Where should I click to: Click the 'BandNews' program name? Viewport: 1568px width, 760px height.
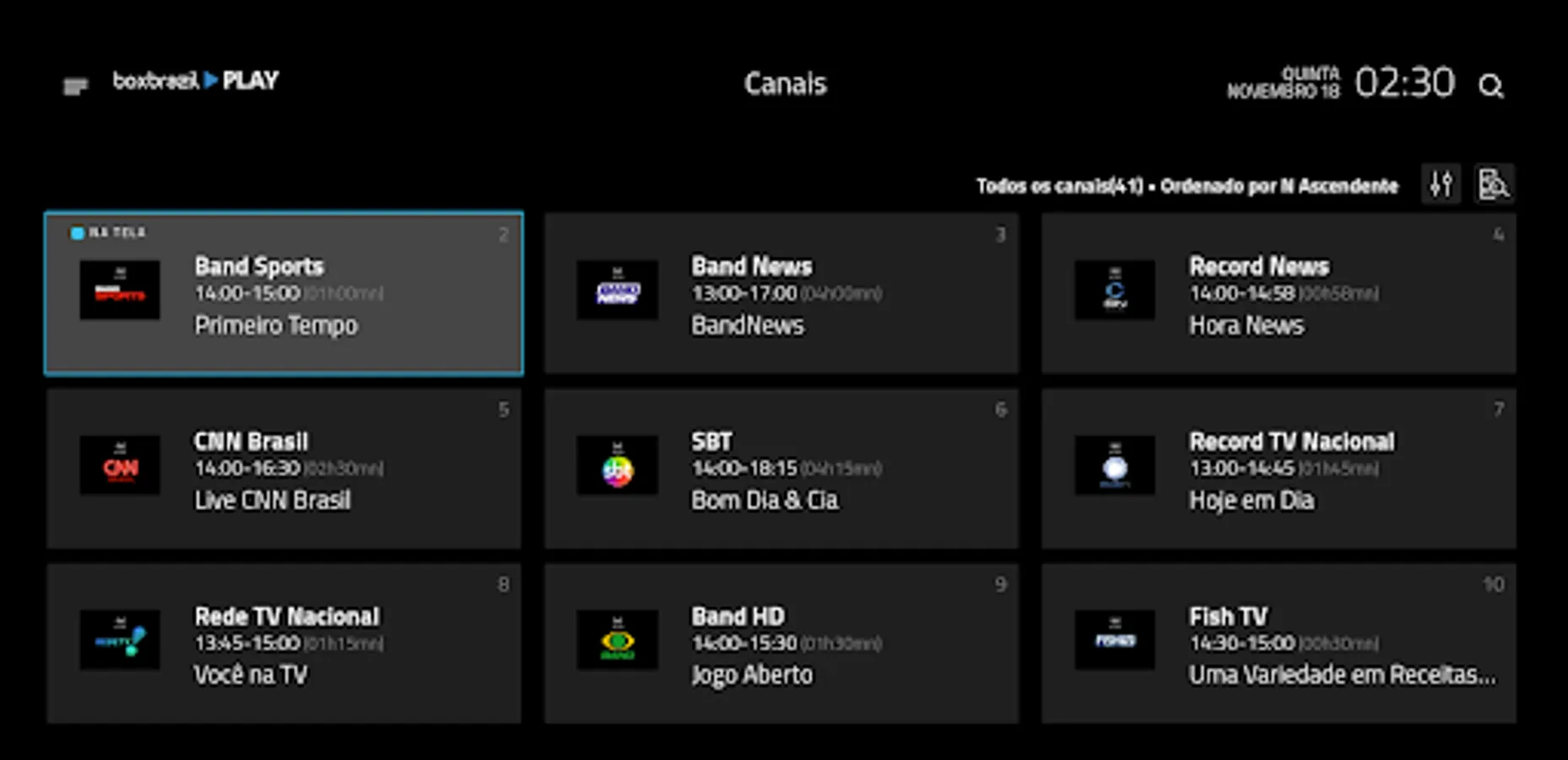point(748,325)
